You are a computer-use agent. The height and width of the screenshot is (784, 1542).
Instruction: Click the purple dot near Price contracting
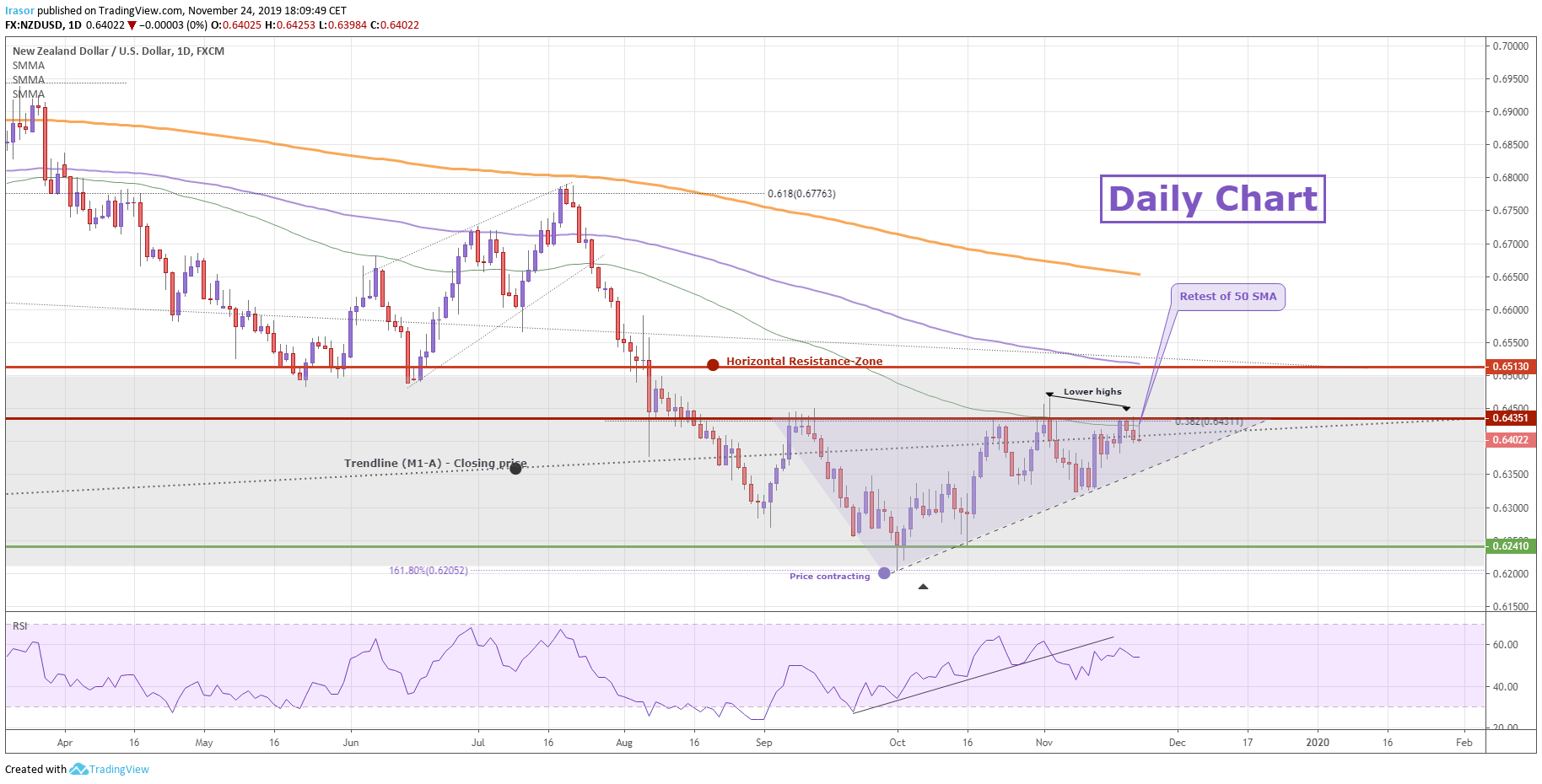coord(884,573)
